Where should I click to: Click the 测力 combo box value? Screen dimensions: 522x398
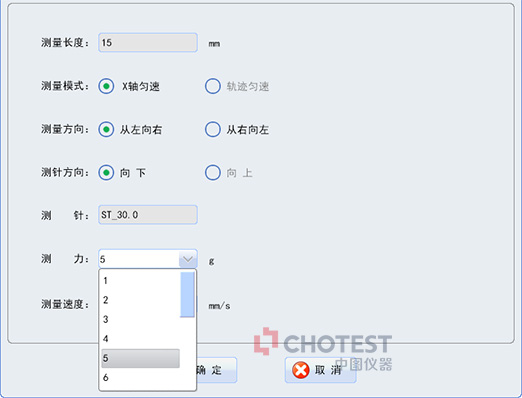click(139, 259)
